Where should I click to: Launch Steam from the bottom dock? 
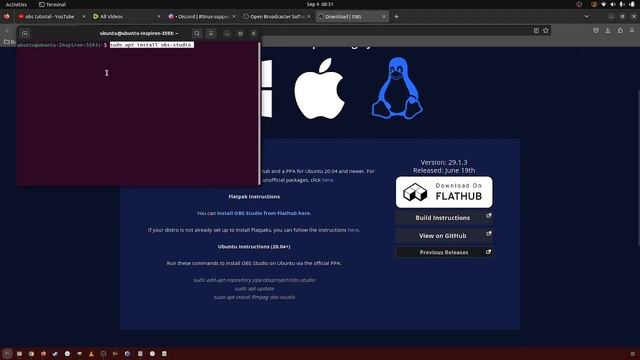[55, 353]
